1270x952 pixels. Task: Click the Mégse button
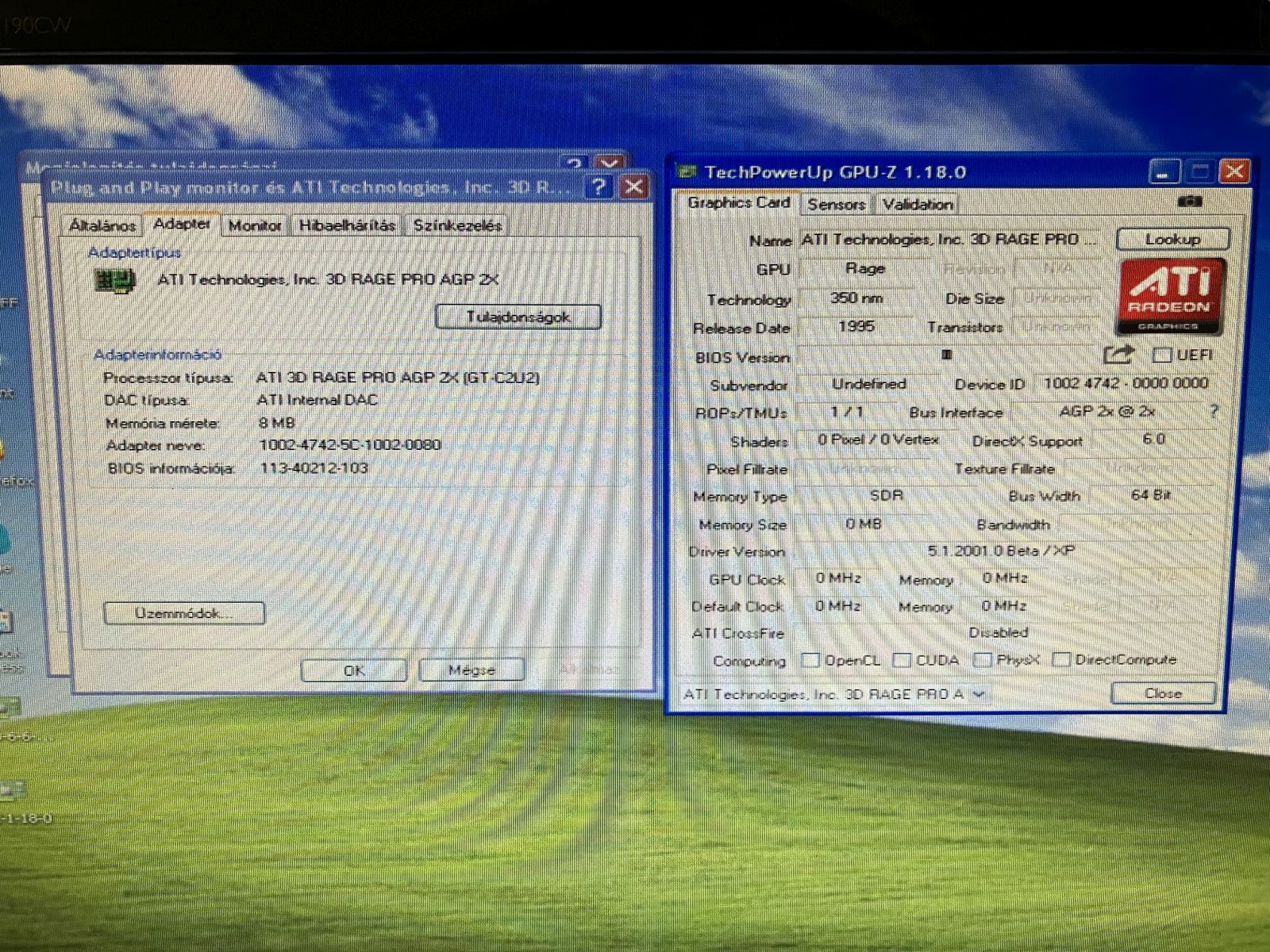[471, 670]
